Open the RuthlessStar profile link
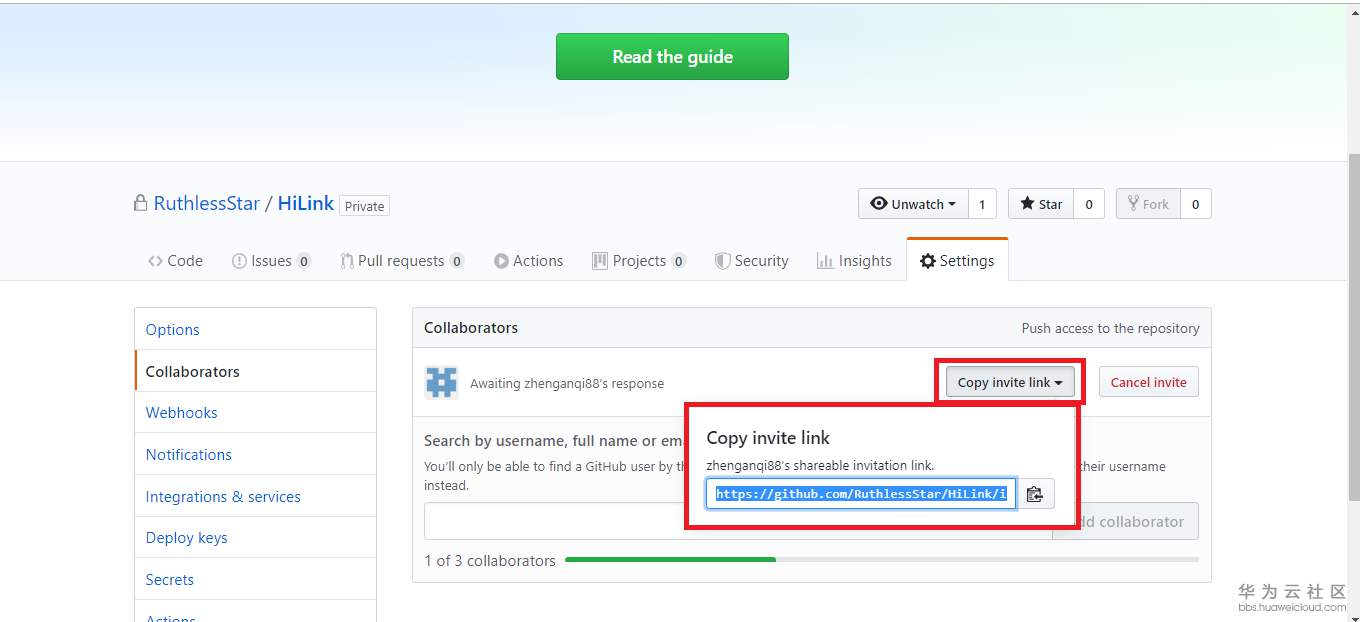Viewport: 1360px width, 622px height. coord(207,203)
